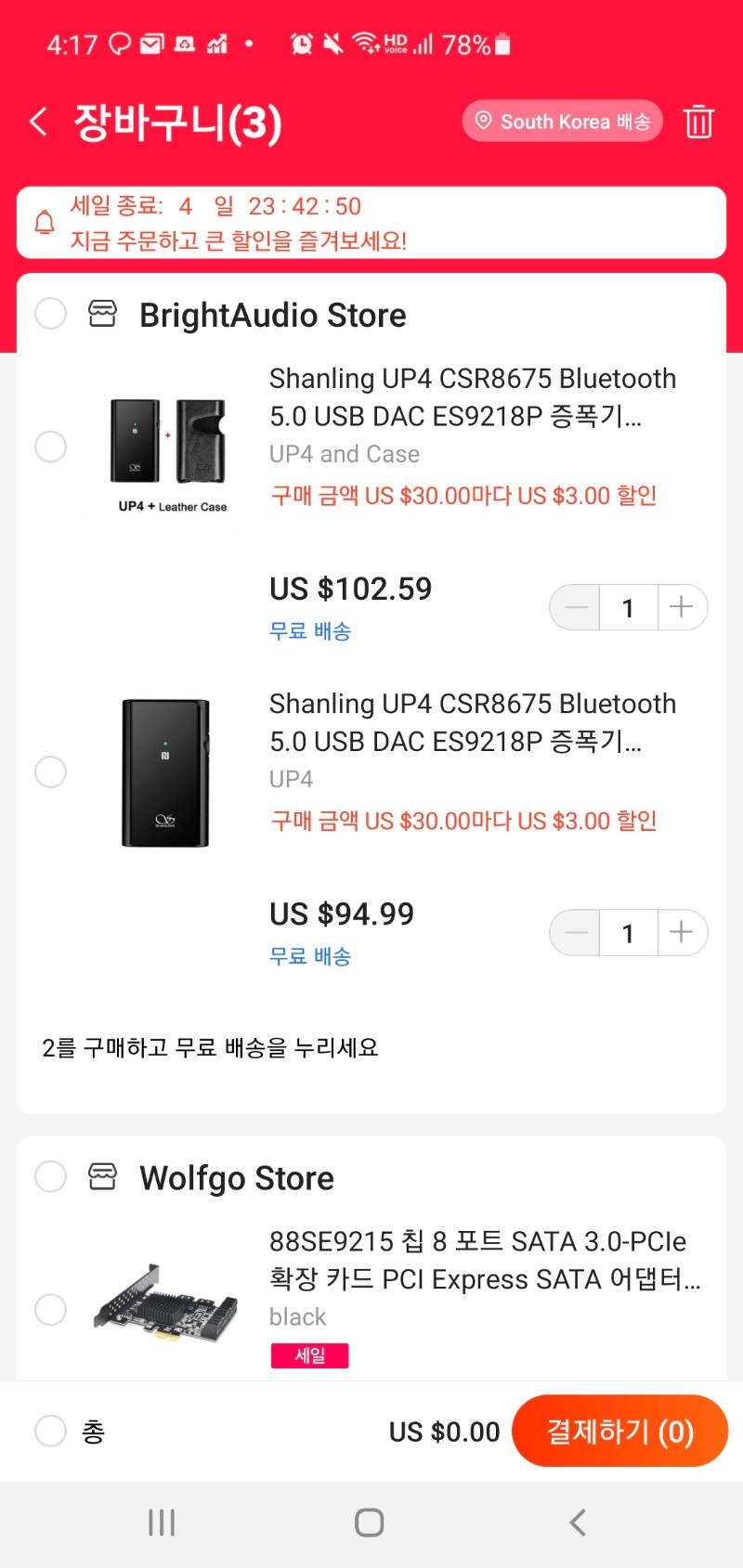Tap the 결제하기 (0) checkout button
Viewport: 743px width, 1568px height.
tap(619, 1431)
